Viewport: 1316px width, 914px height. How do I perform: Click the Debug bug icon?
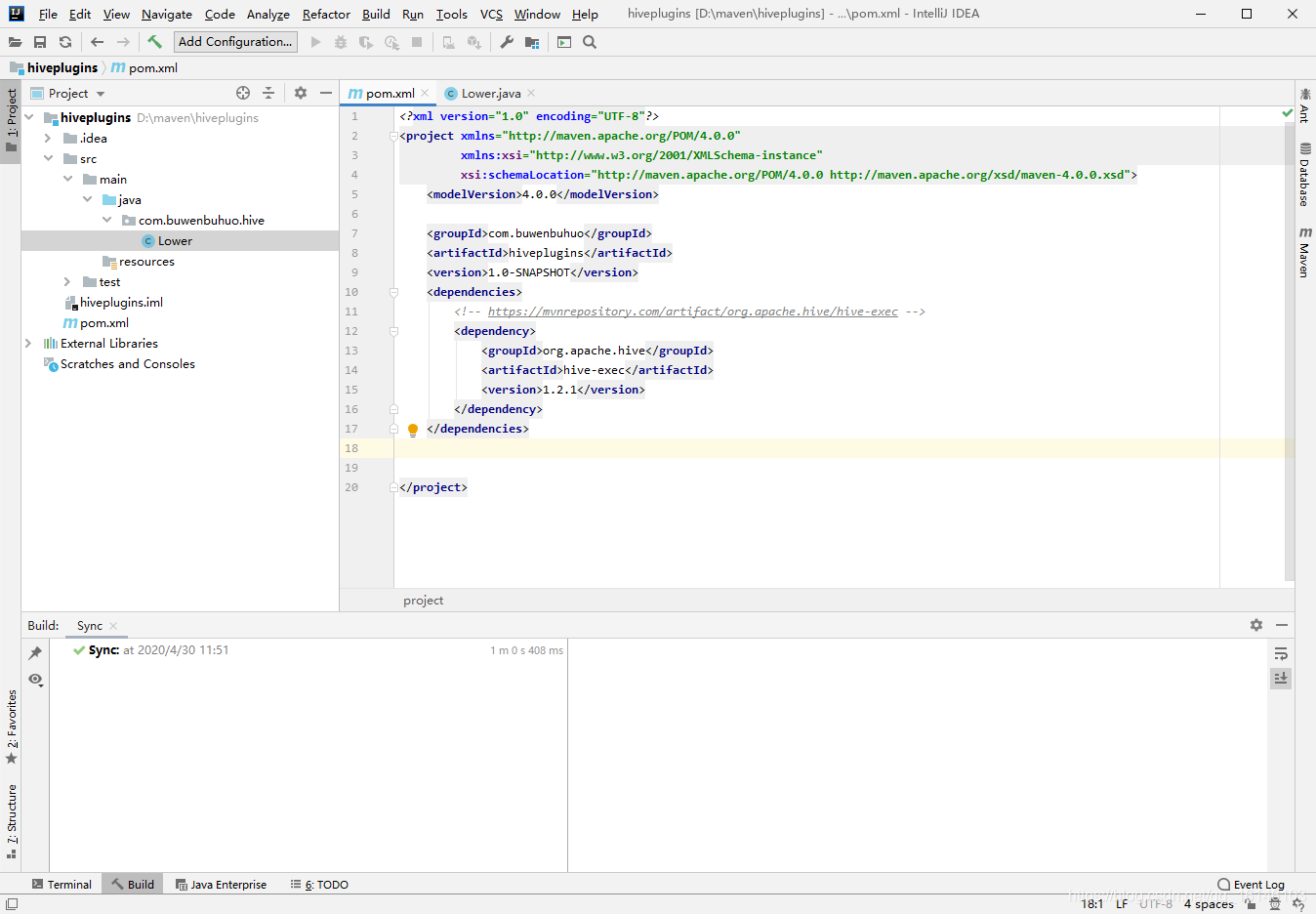point(341,42)
